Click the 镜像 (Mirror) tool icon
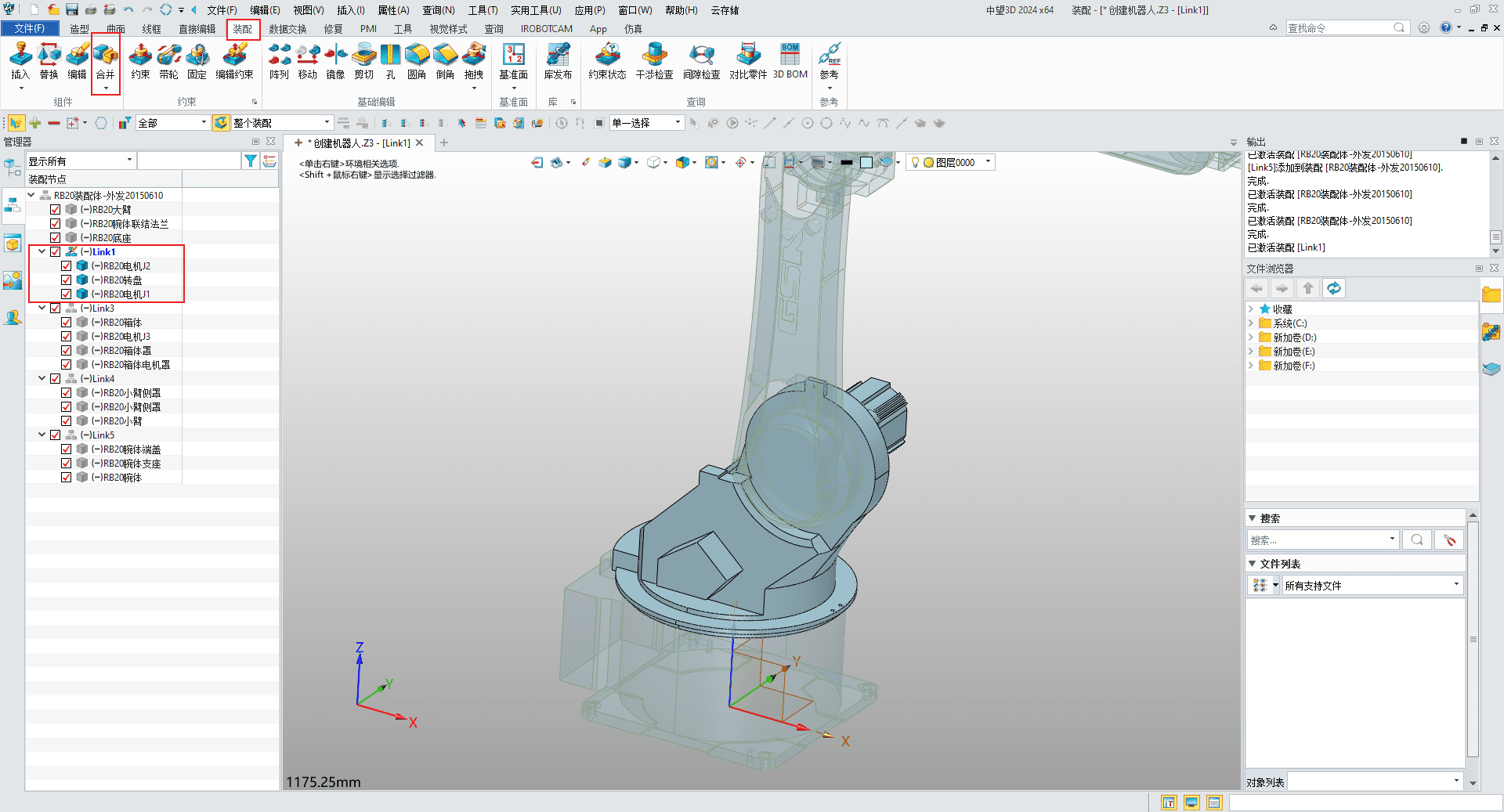1504x812 pixels. click(335, 61)
